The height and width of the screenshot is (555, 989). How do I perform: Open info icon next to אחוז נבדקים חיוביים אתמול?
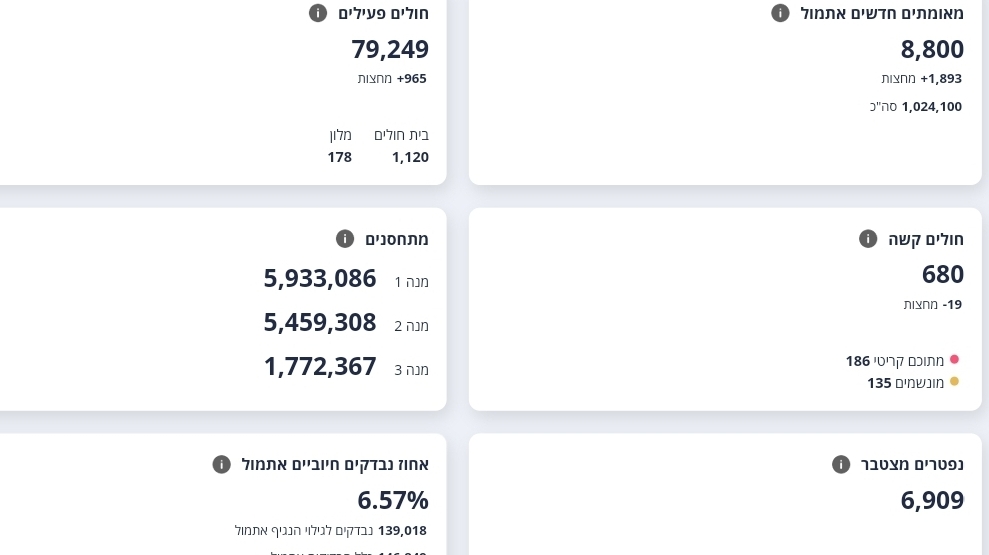pyautogui.click(x=221, y=464)
